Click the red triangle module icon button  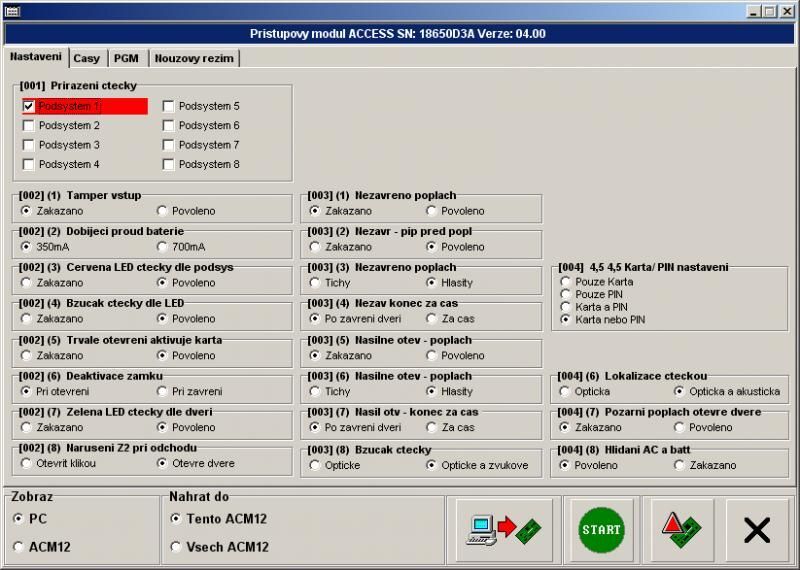tap(682, 530)
